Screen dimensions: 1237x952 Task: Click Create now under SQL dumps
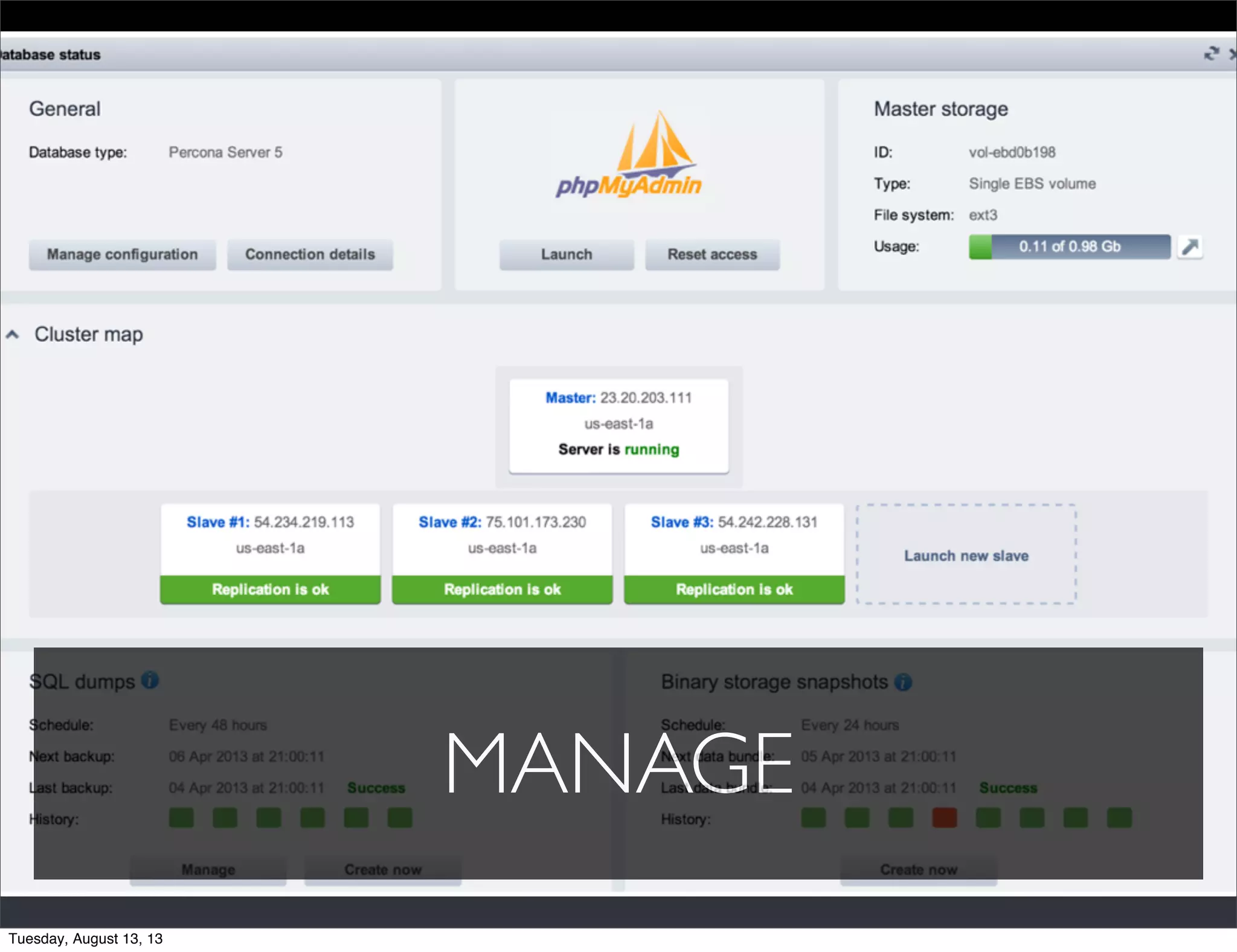coord(383,870)
